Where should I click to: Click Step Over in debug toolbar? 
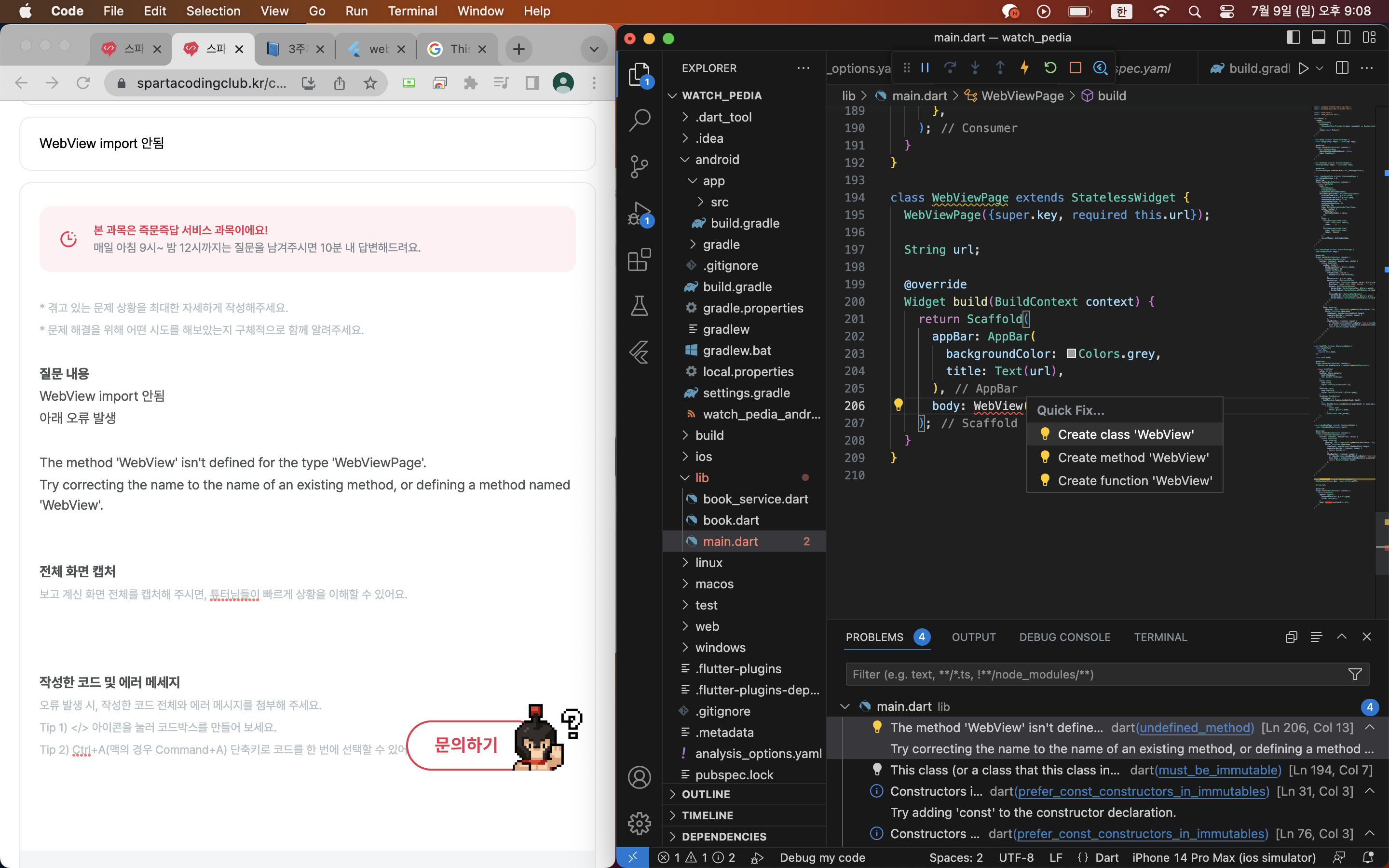(x=950, y=68)
